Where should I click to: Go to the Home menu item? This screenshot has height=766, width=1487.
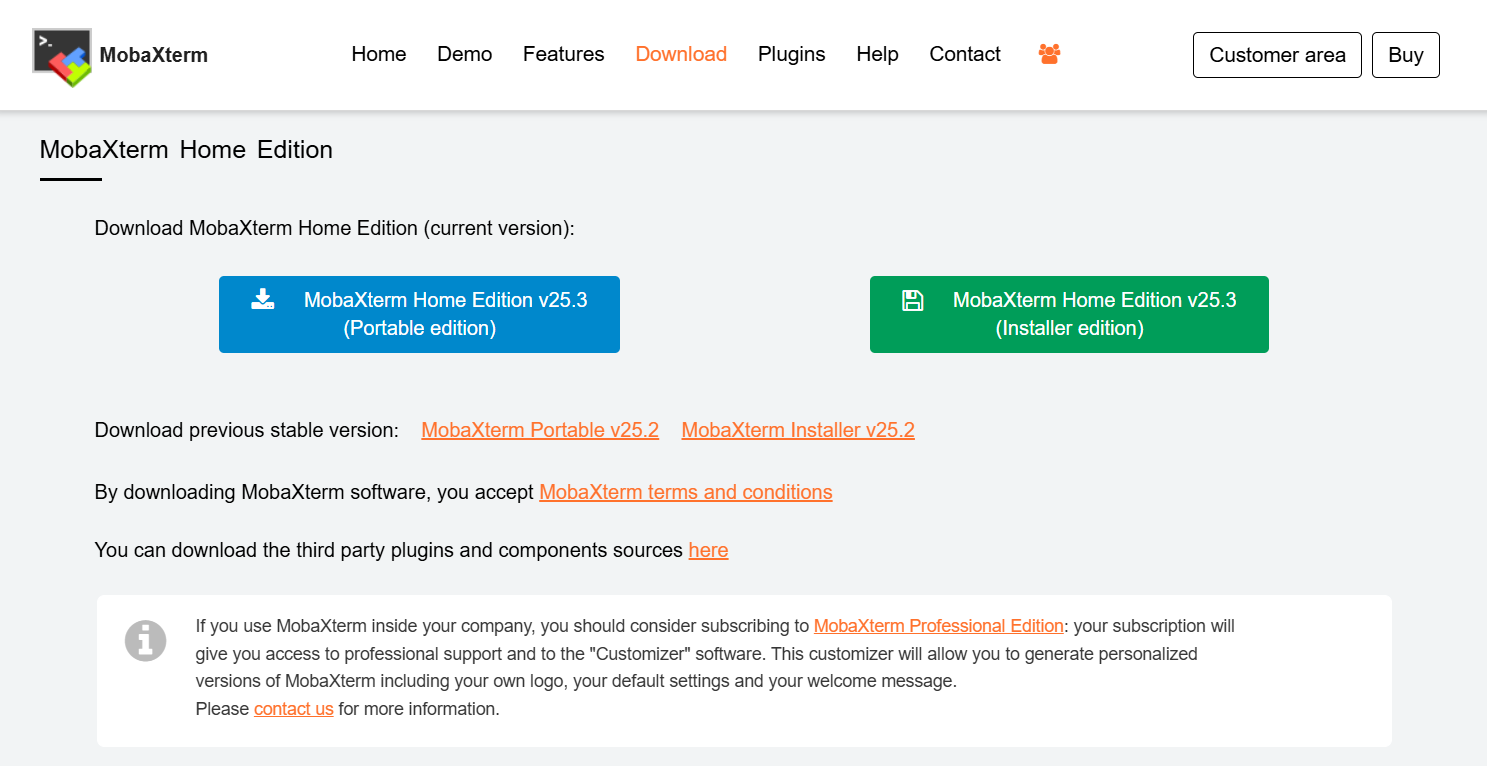[x=379, y=54]
